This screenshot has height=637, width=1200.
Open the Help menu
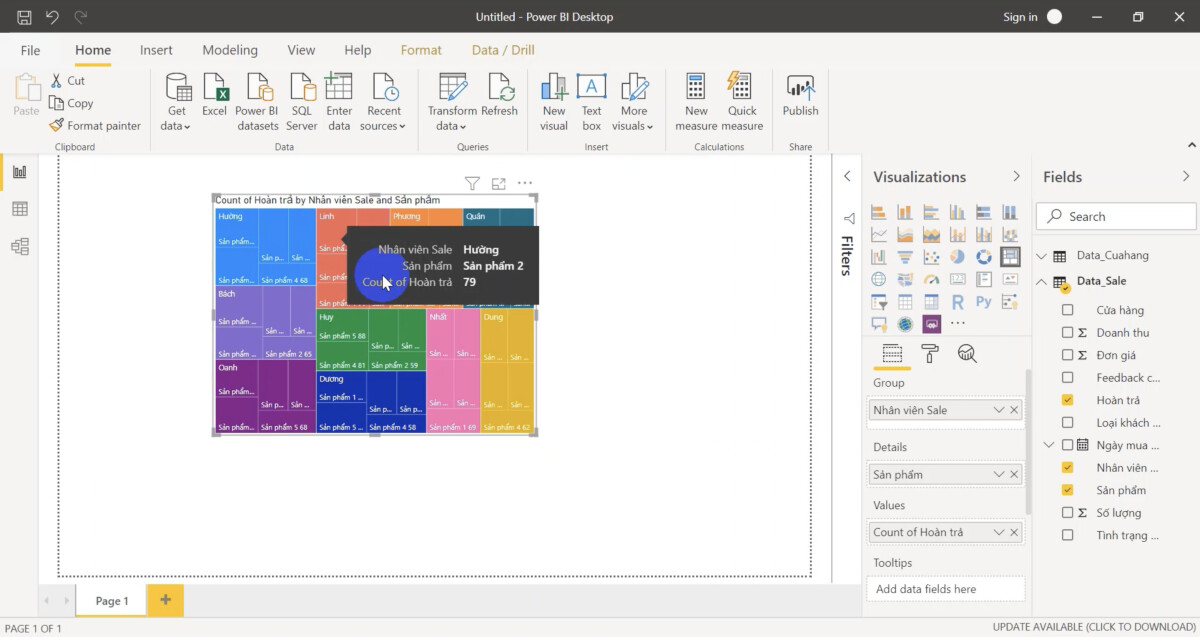[x=357, y=49]
